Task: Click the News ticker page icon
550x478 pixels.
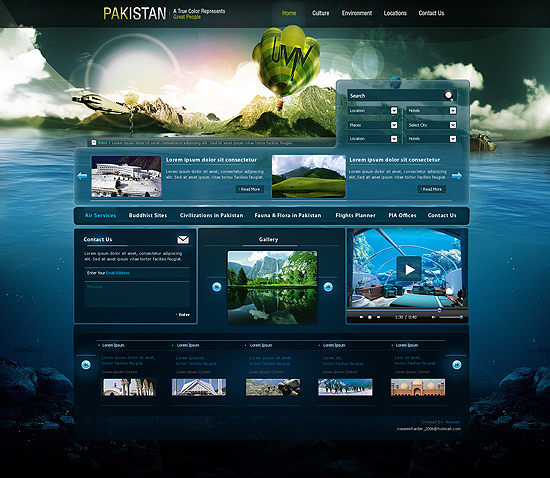Action: click(x=94, y=142)
